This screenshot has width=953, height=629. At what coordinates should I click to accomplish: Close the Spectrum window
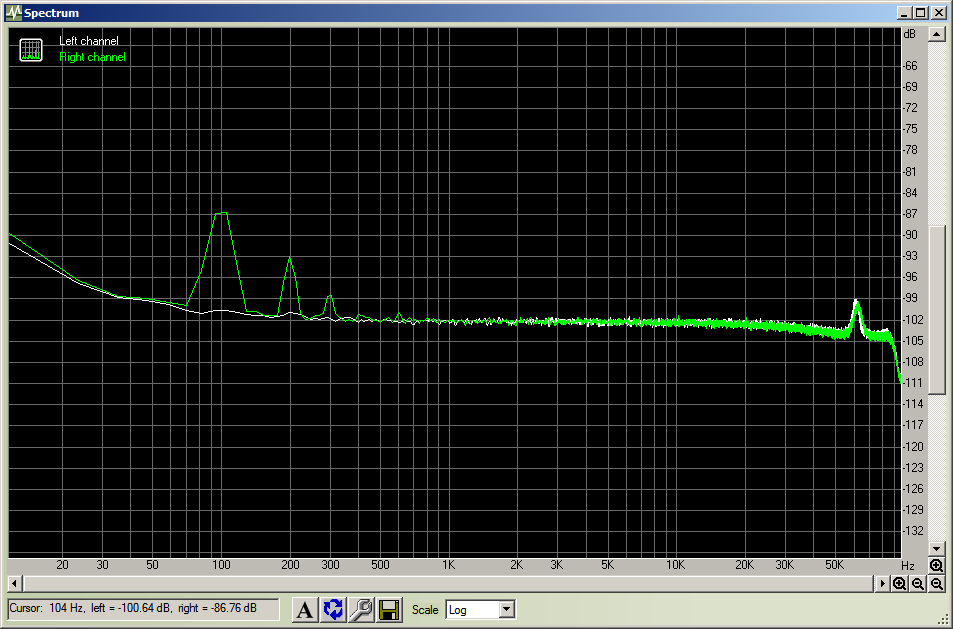939,13
